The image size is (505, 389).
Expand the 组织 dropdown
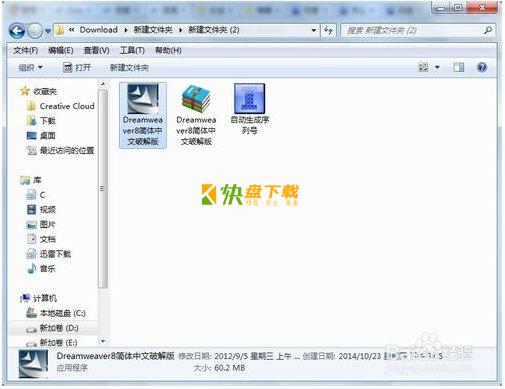coord(30,68)
